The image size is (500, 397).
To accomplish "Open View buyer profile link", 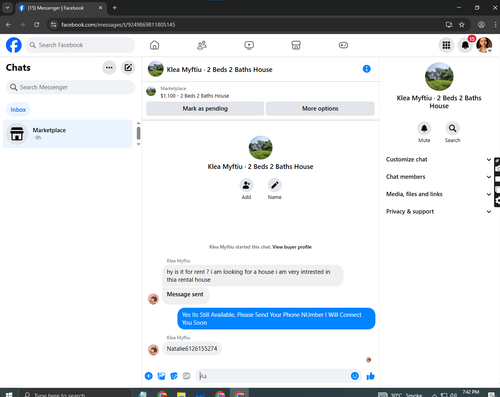I will tap(292, 247).
